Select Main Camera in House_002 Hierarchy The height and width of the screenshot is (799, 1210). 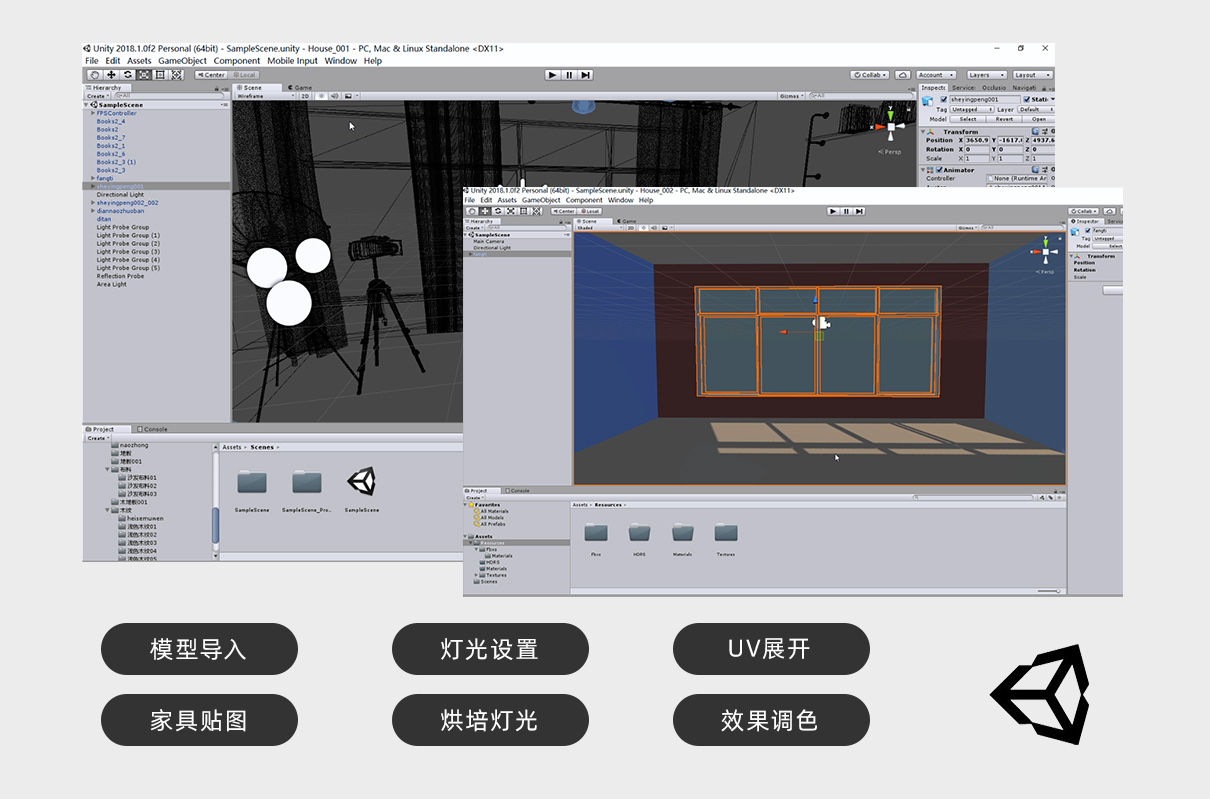(489, 241)
